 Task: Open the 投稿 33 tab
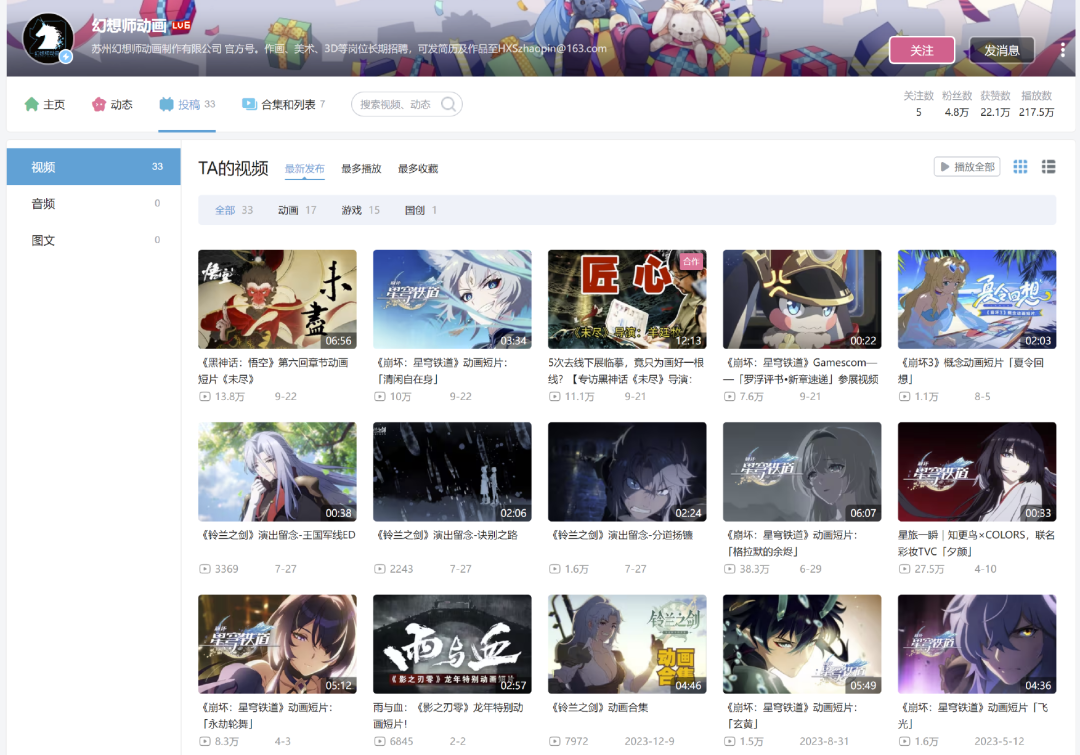pyautogui.click(x=187, y=104)
